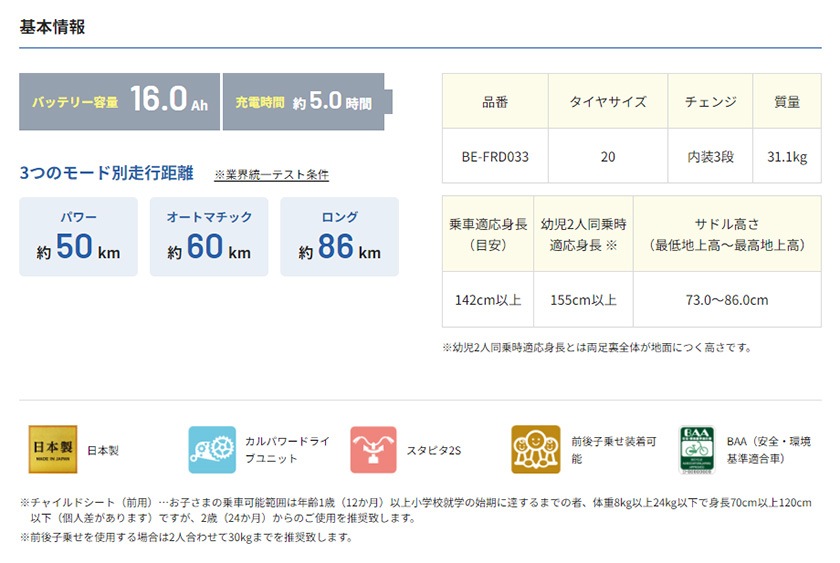
Task: Click the カルパワードライブユニット gear icon
Action: click(x=212, y=450)
